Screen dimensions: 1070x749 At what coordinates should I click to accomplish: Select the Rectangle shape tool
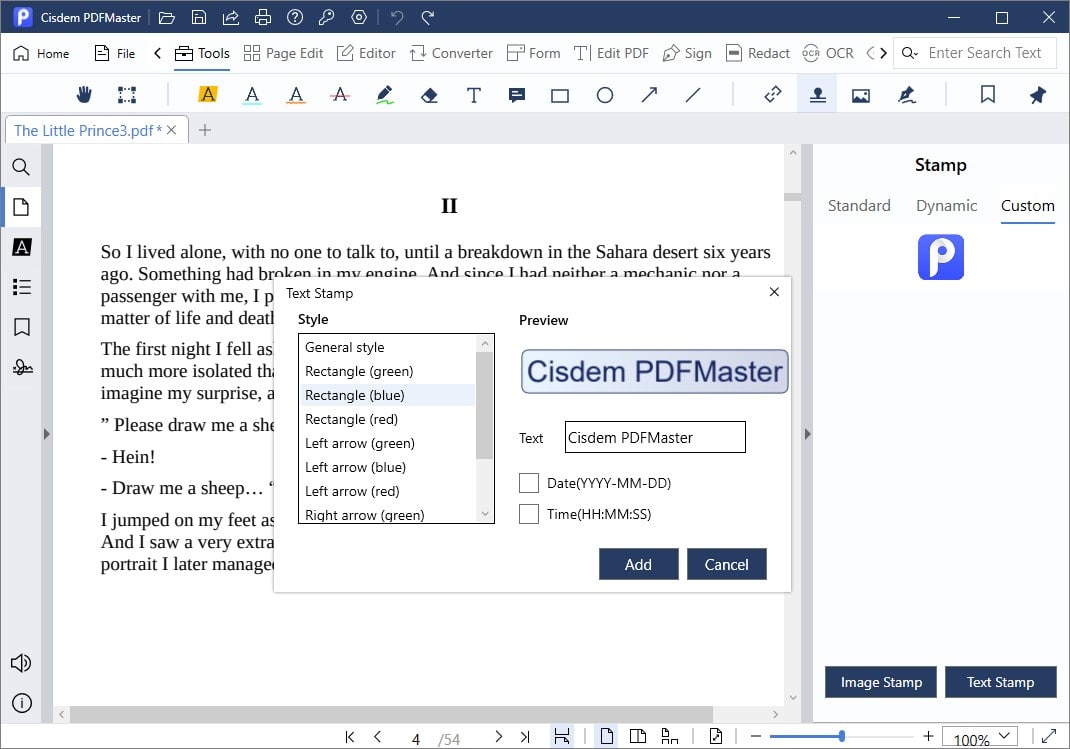click(559, 93)
